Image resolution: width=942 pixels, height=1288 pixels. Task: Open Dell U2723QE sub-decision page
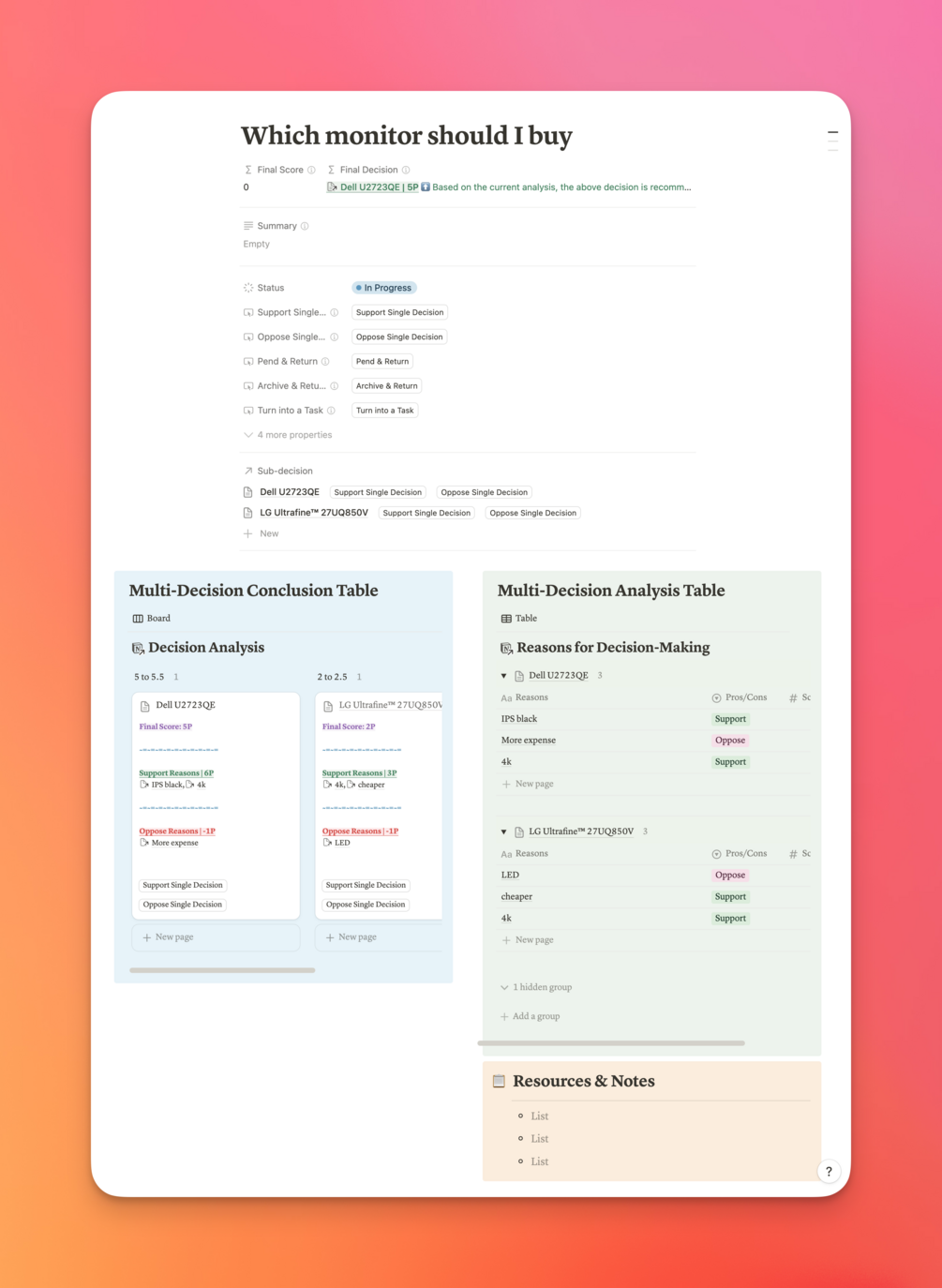pyautogui.click(x=290, y=492)
